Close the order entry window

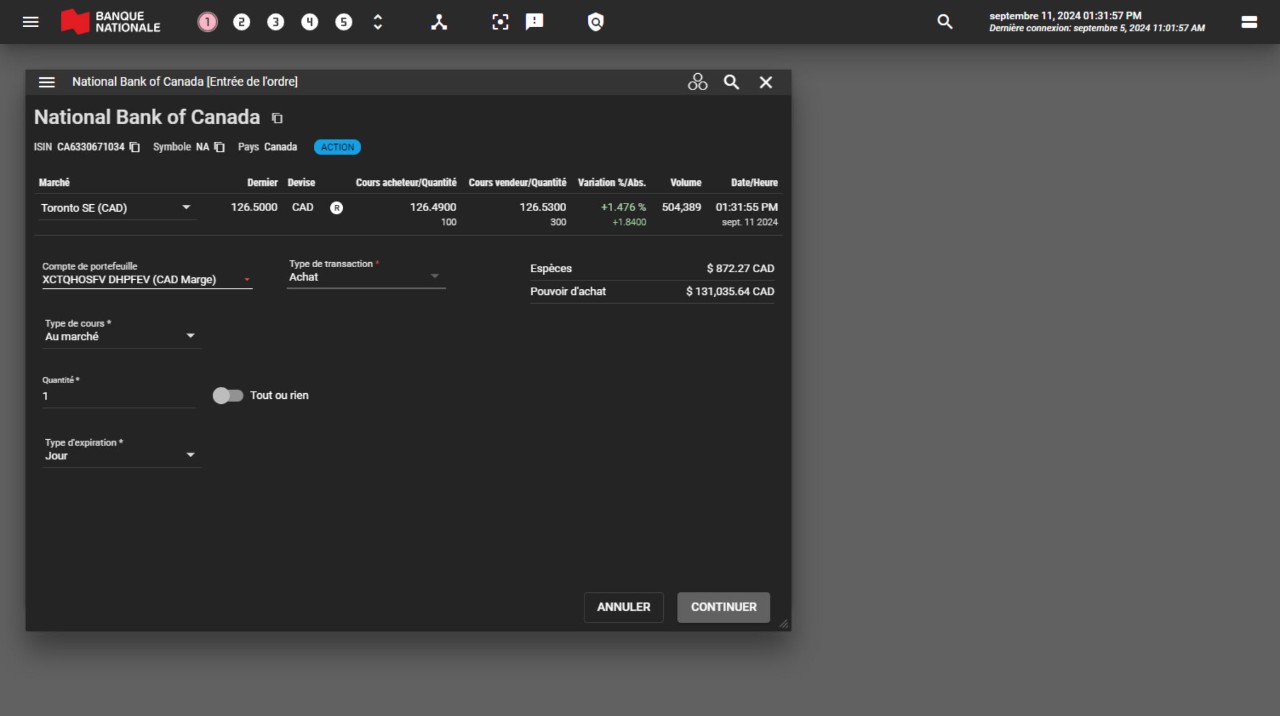(x=766, y=82)
